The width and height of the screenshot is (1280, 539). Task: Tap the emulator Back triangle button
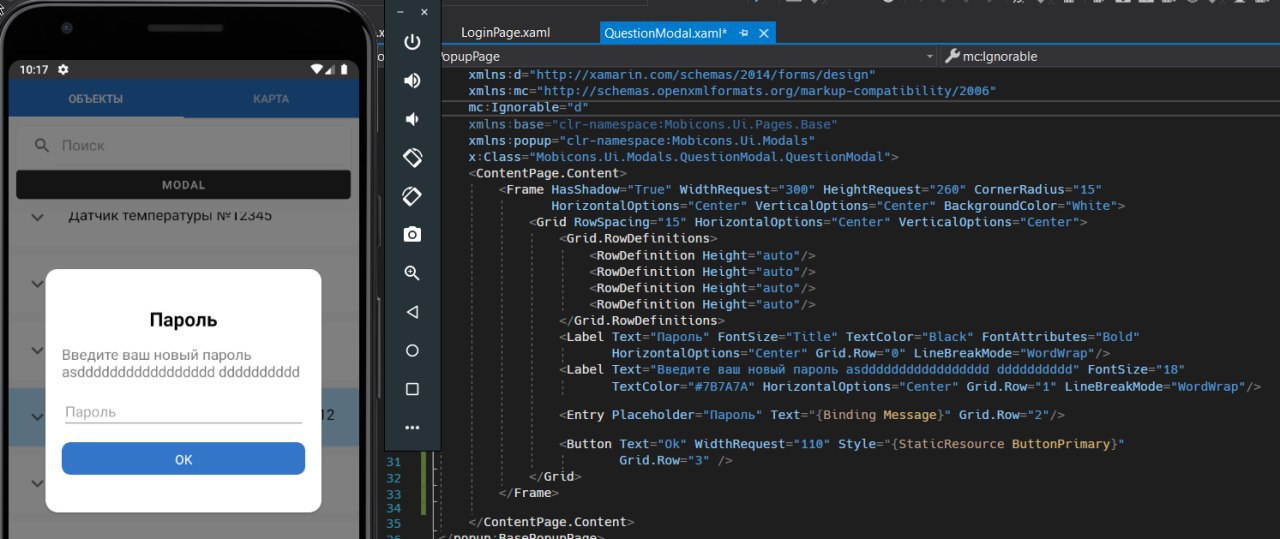412,312
